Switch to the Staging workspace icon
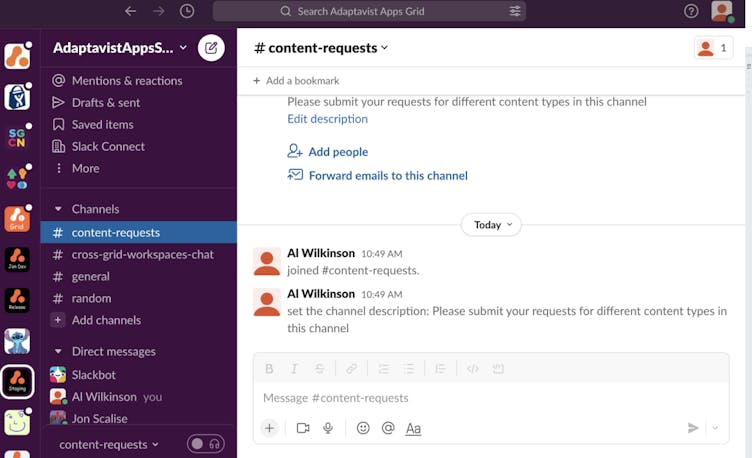The image size is (752, 458). point(17,381)
